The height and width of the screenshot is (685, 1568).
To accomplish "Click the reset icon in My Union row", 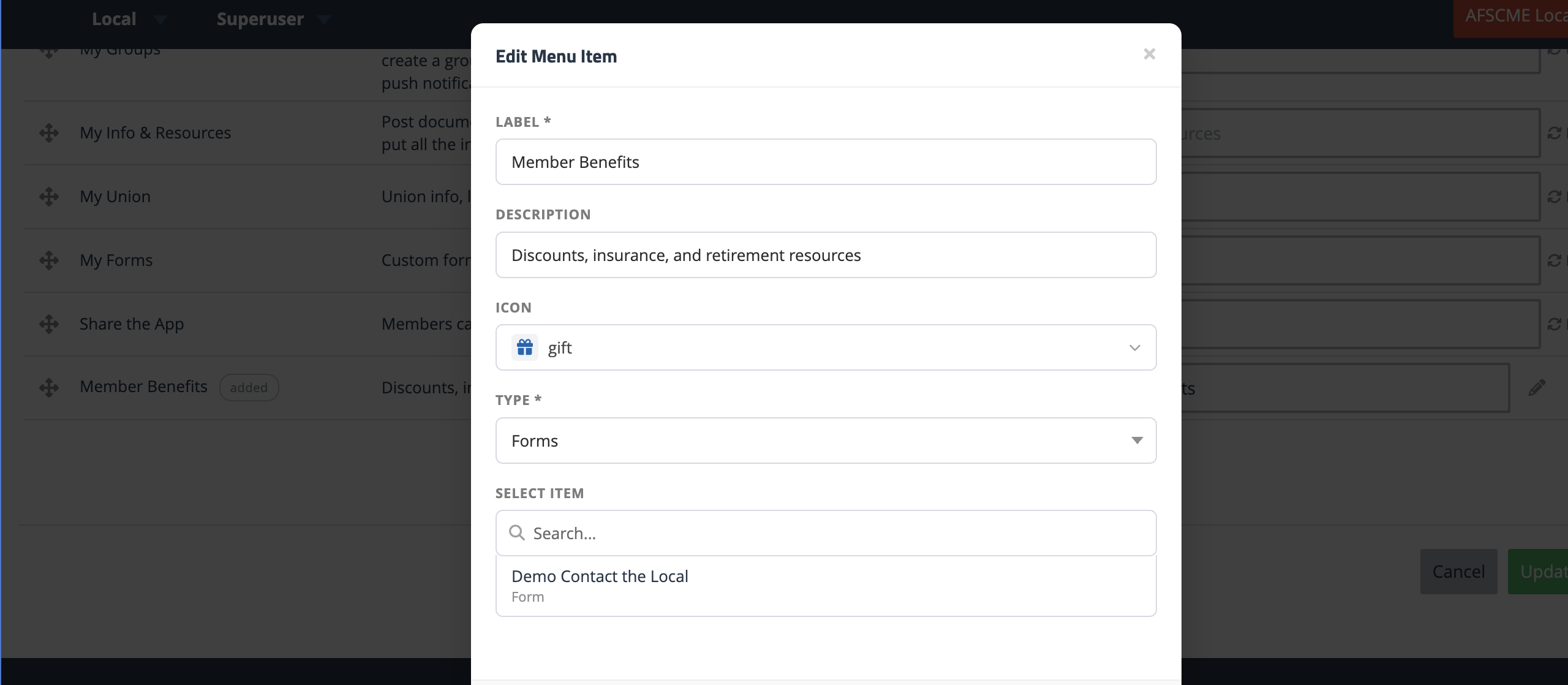I will [x=1554, y=197].
